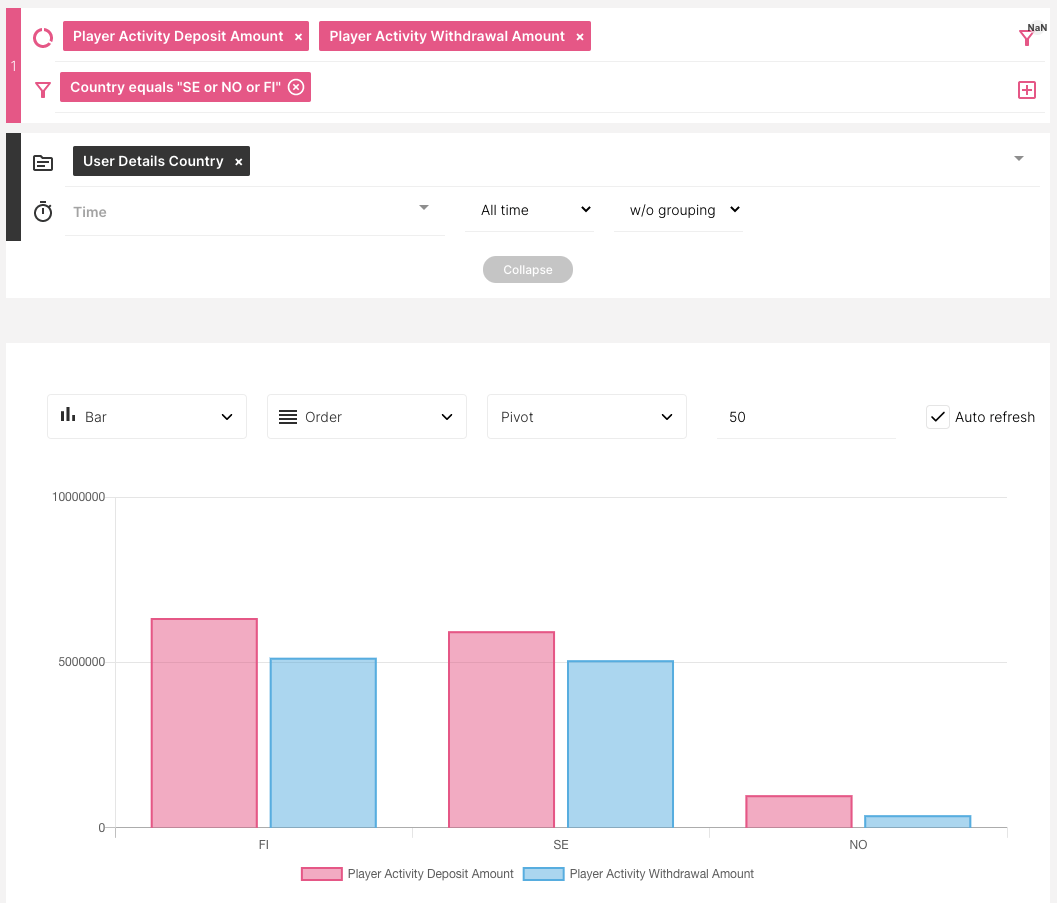Toggle the Auto refresh checkbox

[937, 417]
